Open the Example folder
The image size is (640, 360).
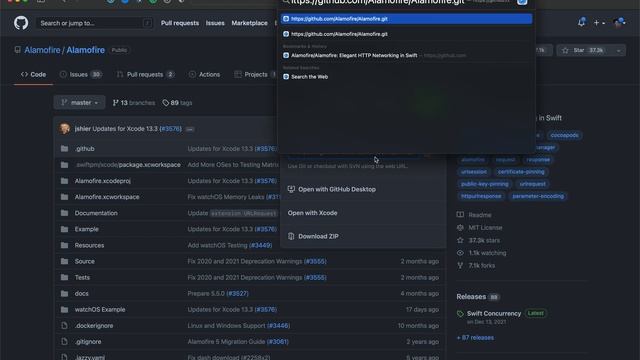pos(87,229)
